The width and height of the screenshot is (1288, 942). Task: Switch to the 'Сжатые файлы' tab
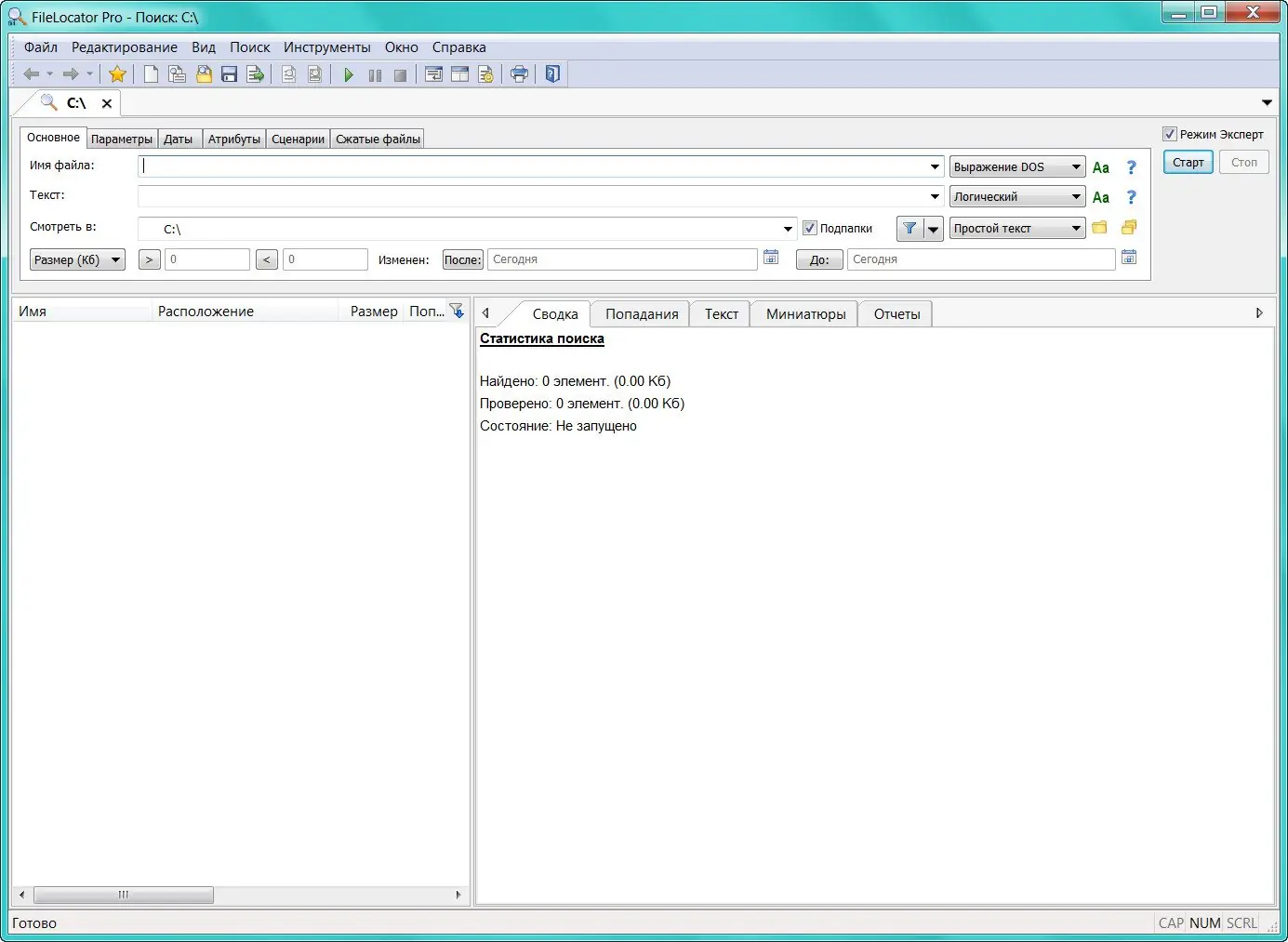(378, 139)
